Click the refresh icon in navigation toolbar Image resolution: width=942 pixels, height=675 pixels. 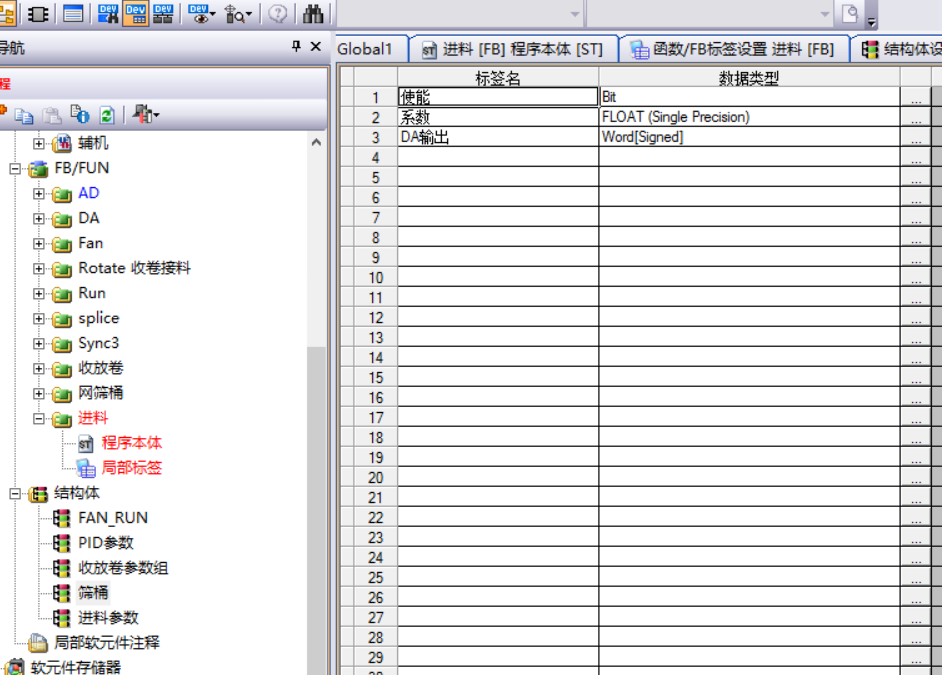(x=107, y=115)
